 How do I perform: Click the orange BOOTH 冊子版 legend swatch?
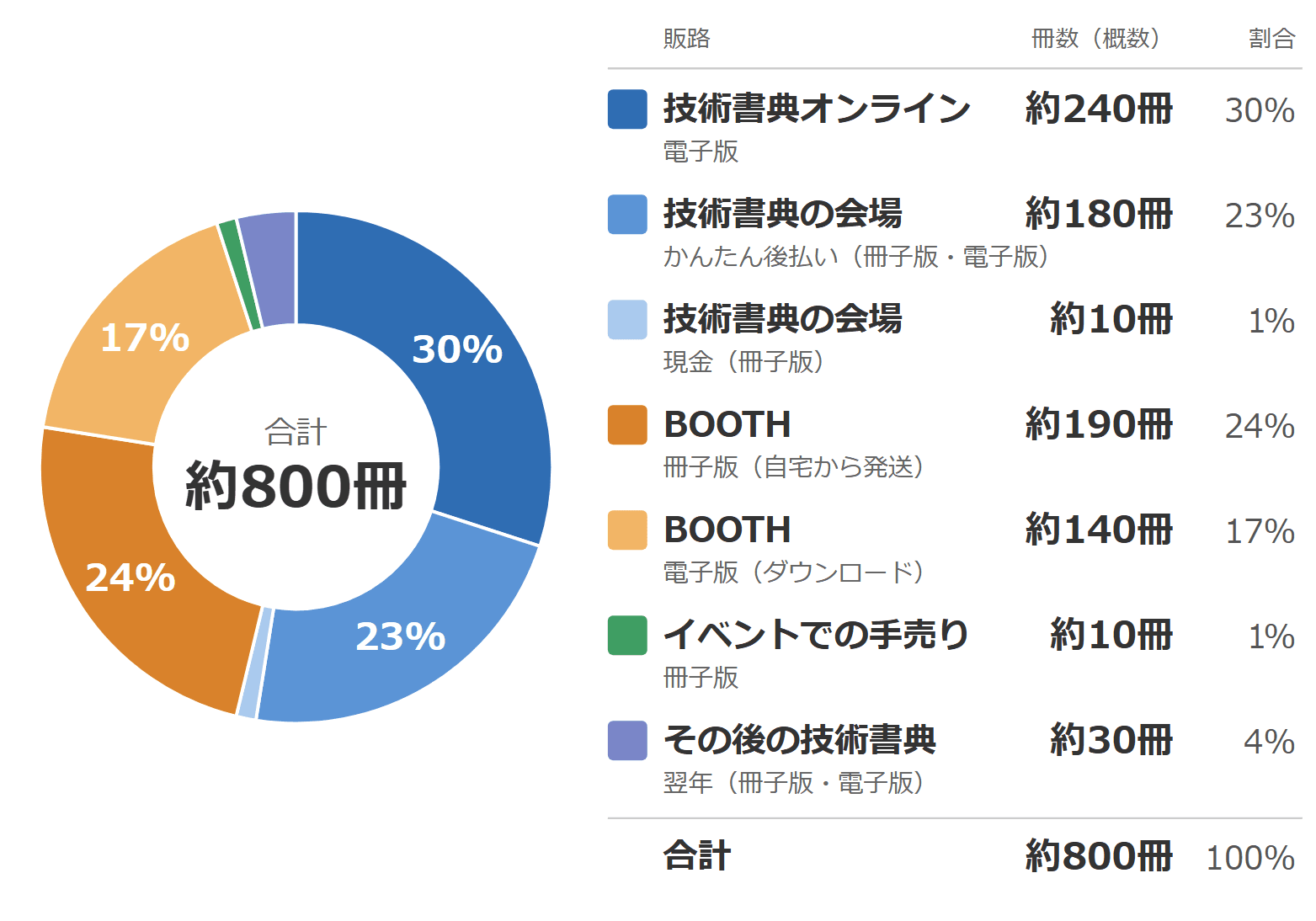pos(627,425)
